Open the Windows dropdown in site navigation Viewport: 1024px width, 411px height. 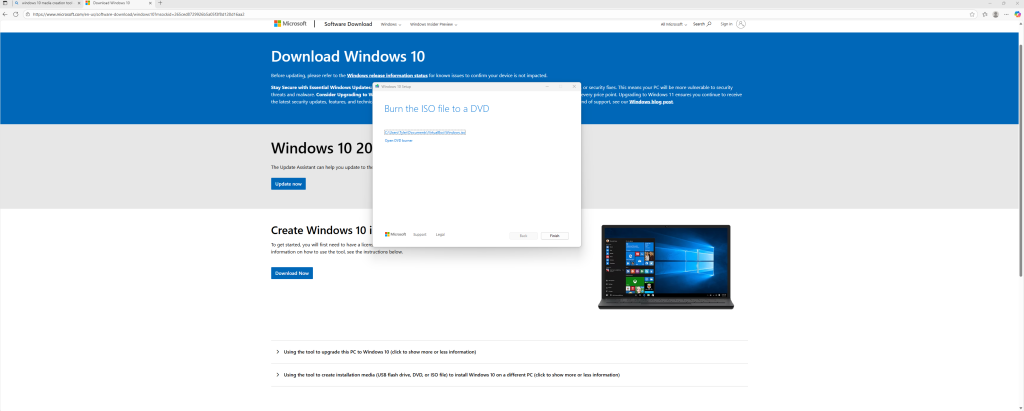pos(390,23)
